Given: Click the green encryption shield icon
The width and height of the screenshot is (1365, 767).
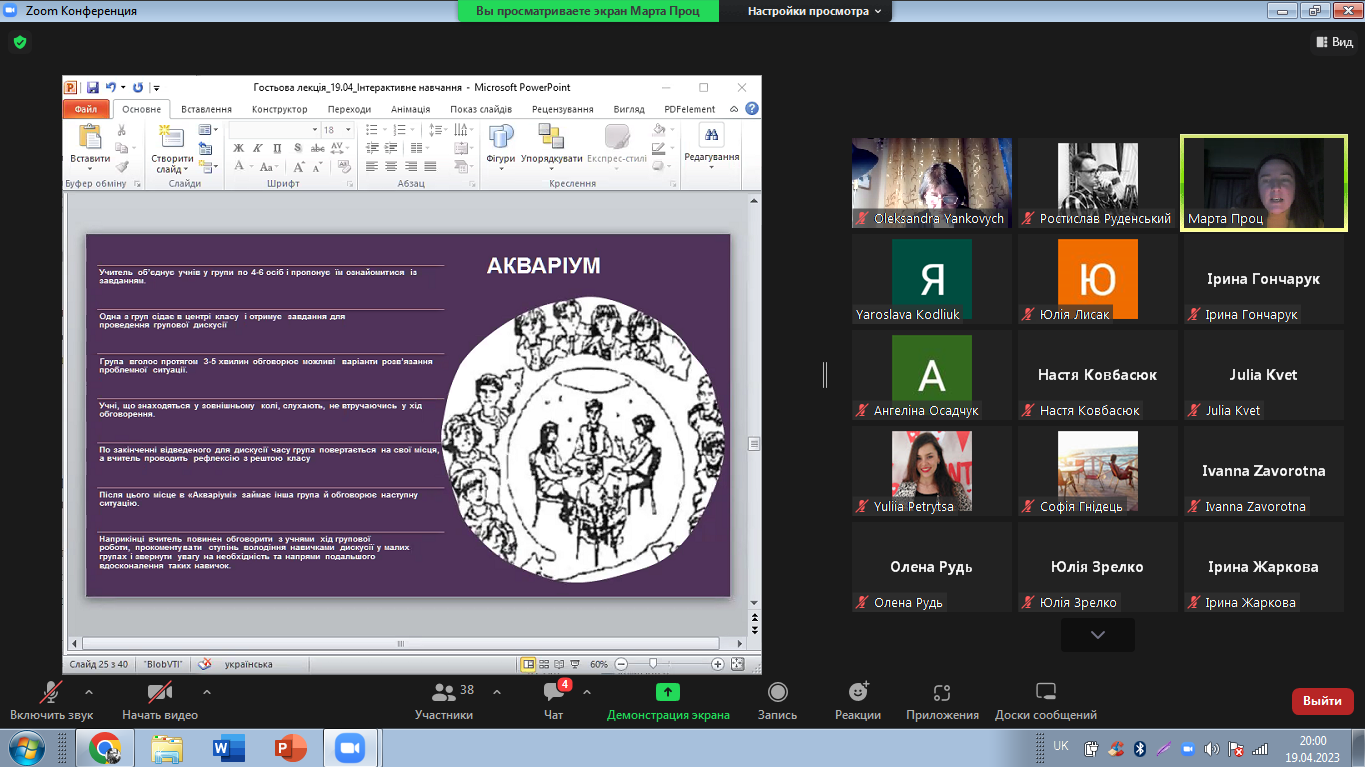Looking at the screenshot, I should (x=19, y=42).
